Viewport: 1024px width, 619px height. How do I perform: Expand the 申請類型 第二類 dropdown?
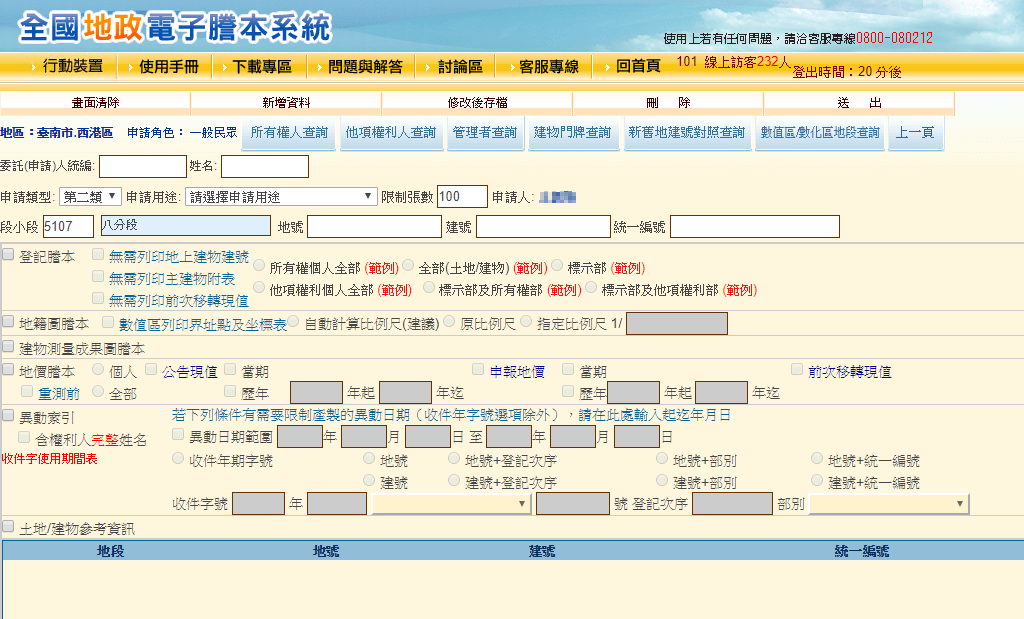click(x=89, y=196)
